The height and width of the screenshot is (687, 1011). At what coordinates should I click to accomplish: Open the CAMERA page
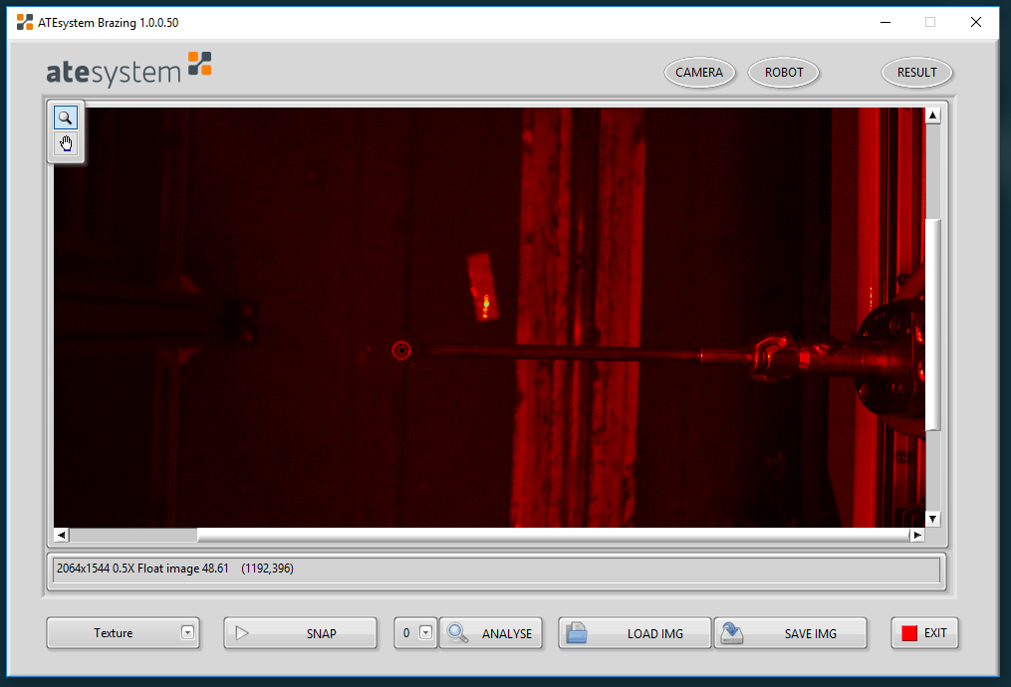699,73
